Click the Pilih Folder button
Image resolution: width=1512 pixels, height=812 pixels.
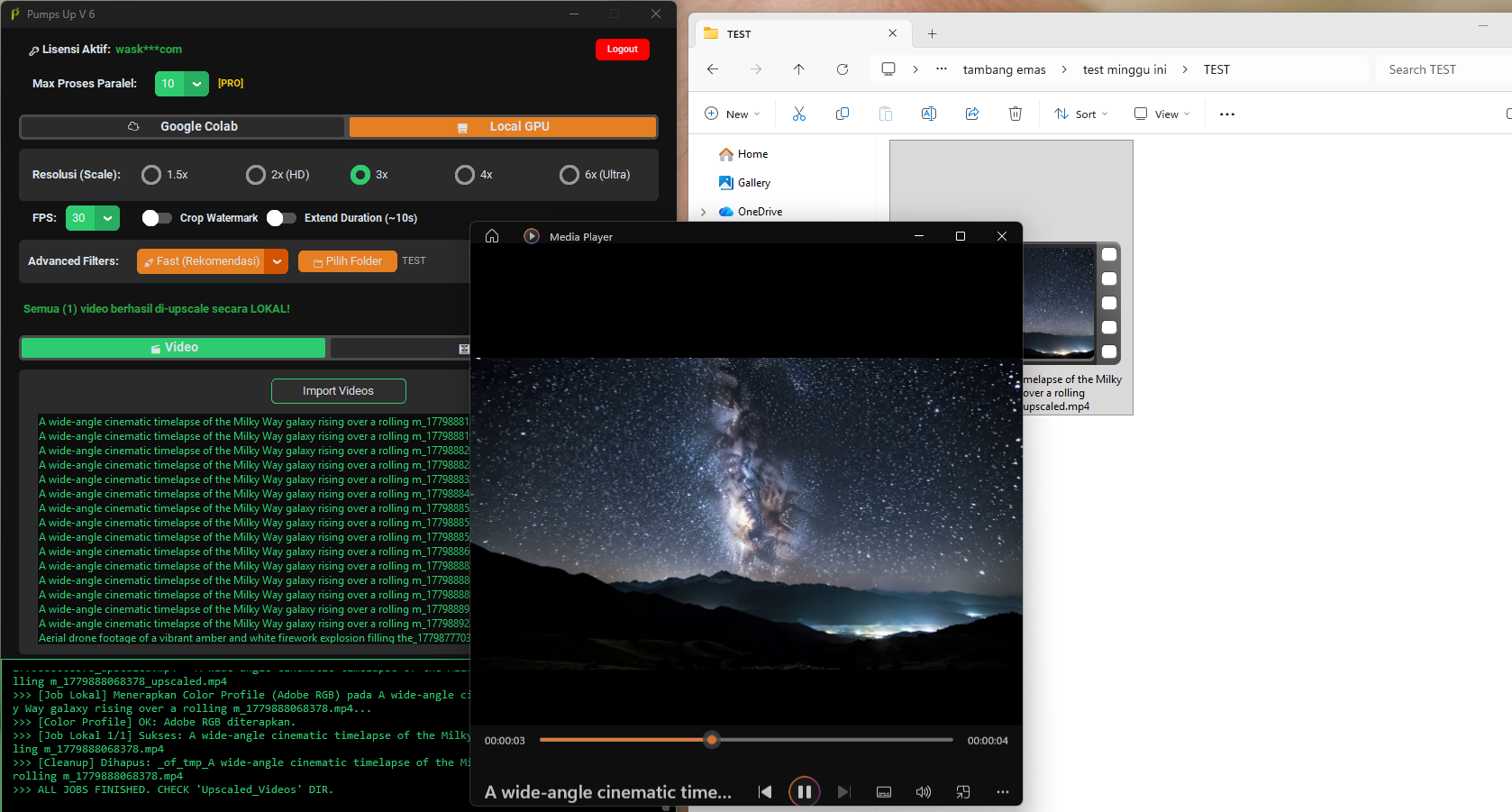348,261
